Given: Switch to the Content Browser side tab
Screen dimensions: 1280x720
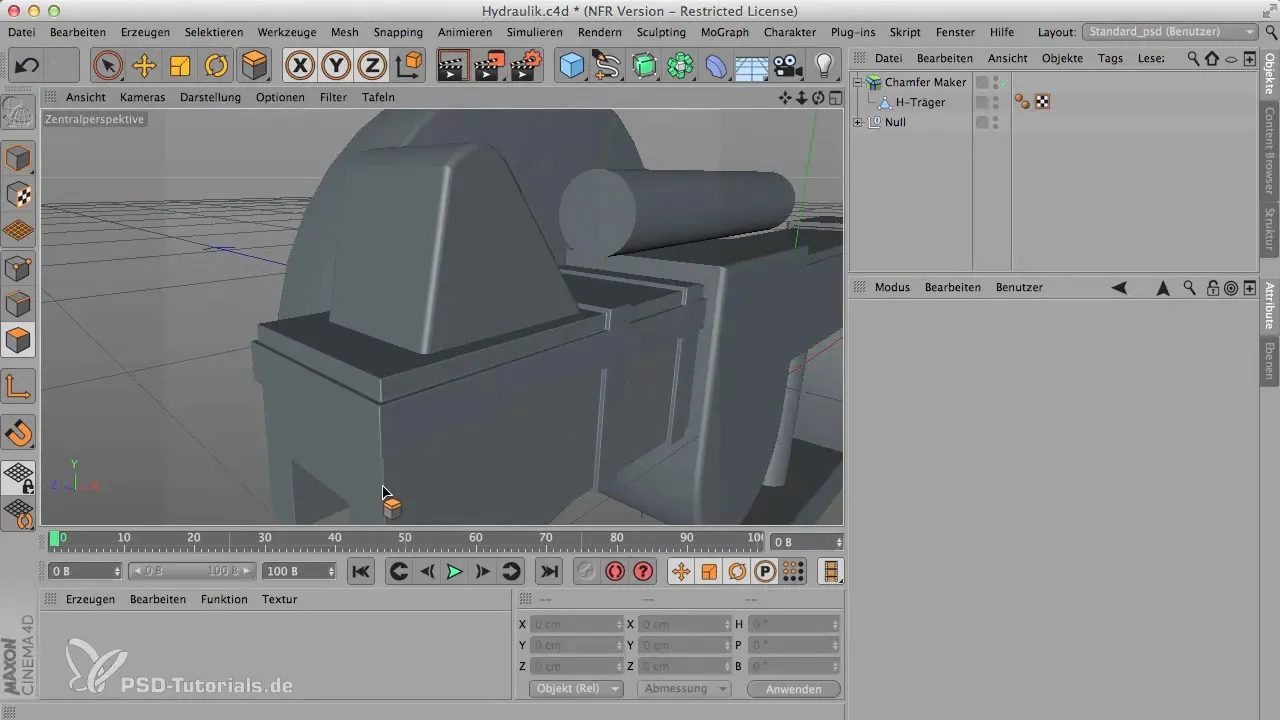Looking at the screenshot, I should pos(1270,150).
